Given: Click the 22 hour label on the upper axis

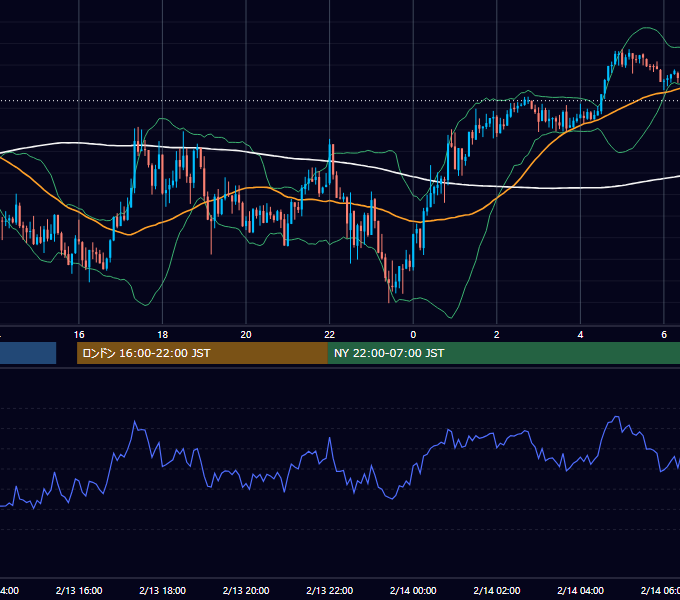Looking at the screenshot, I should click(330, 335).
